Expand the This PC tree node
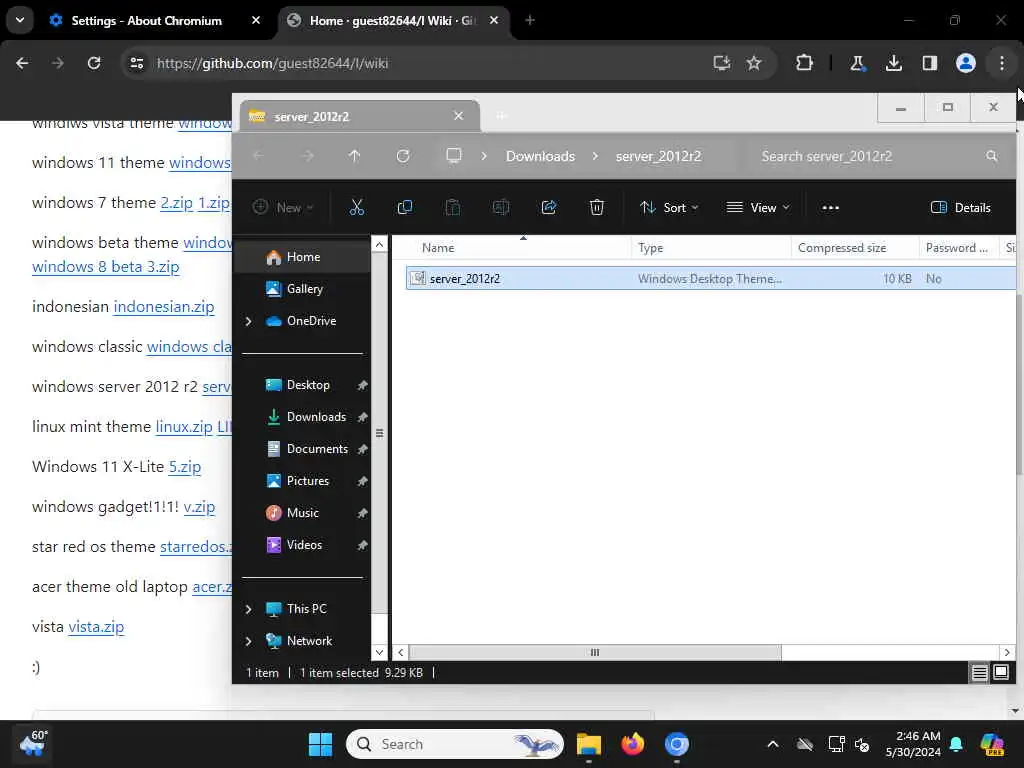 248,609
